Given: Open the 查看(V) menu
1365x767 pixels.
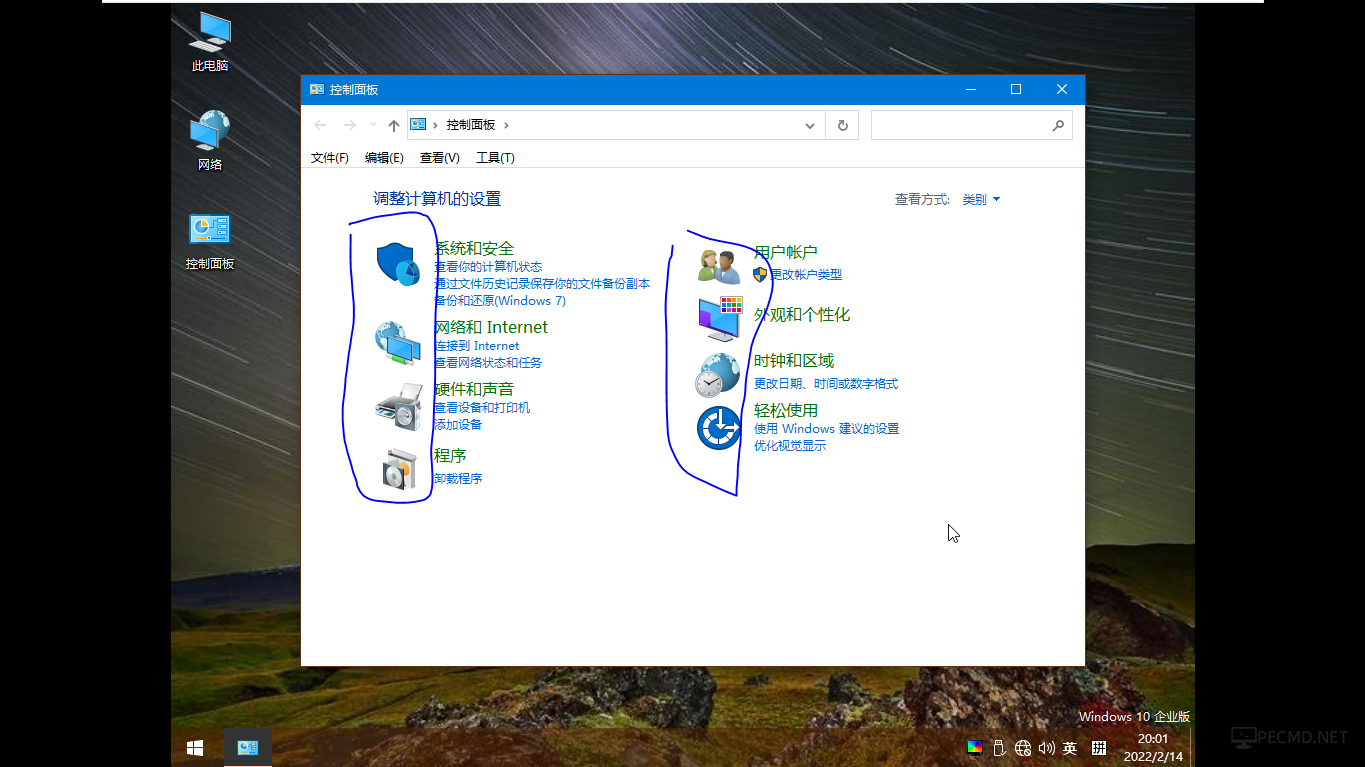Looking at the screenshot, I should click(x=439, y=158).
